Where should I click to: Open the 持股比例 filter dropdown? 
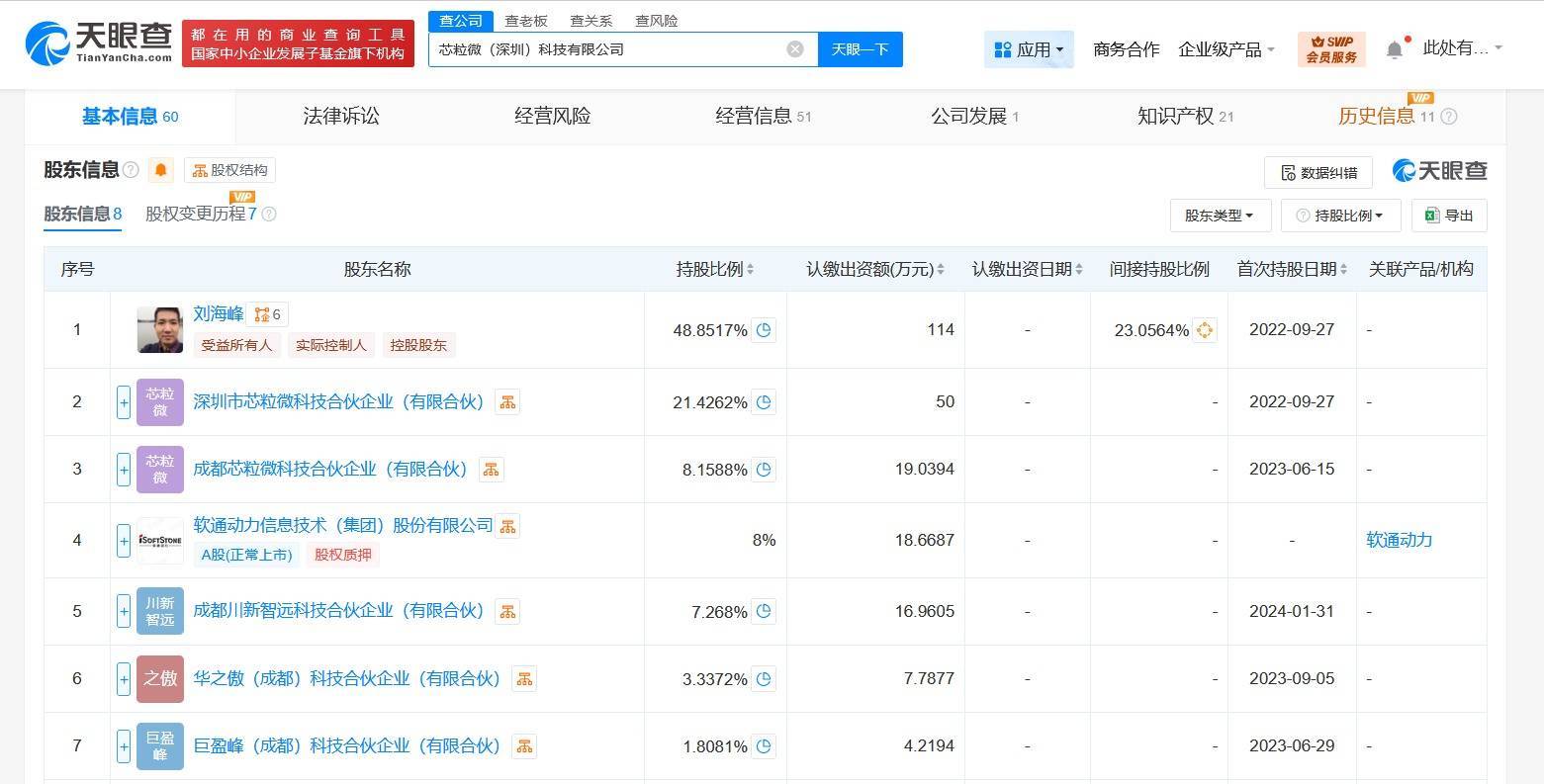tap(1341, 216)
